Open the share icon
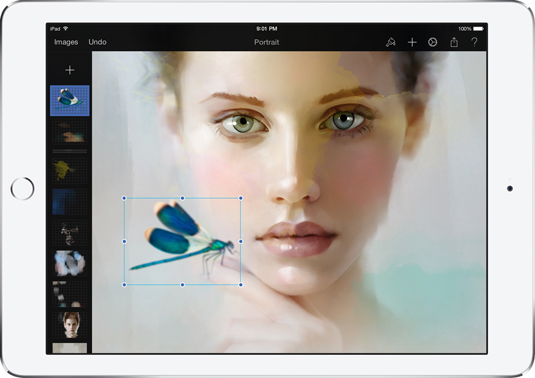 coord(454,42)
